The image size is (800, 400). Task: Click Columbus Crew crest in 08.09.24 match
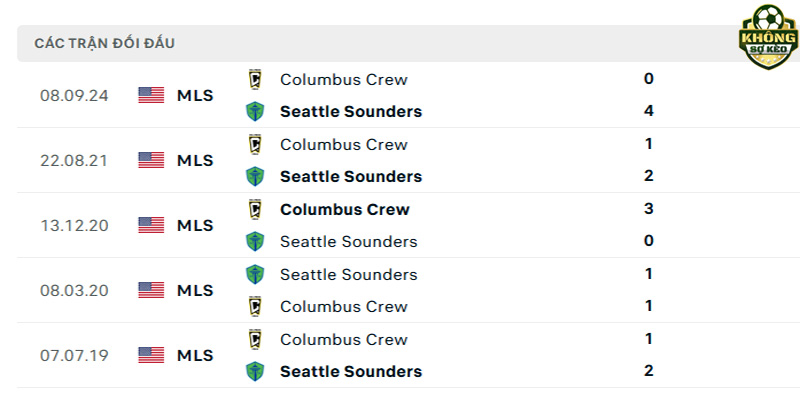tap(255, 79)
